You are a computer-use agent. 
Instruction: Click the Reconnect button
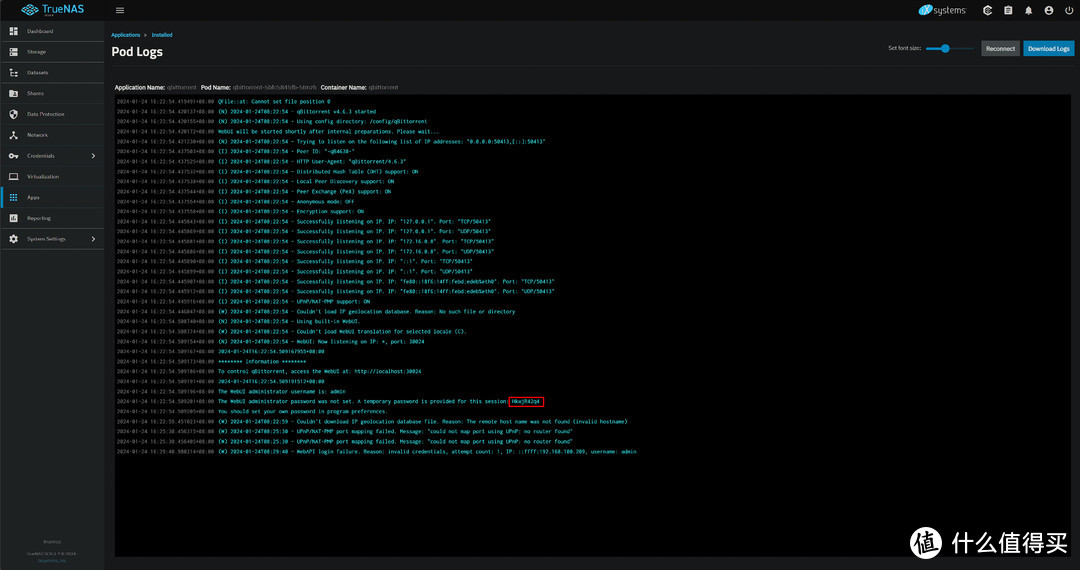point(1000,49)
